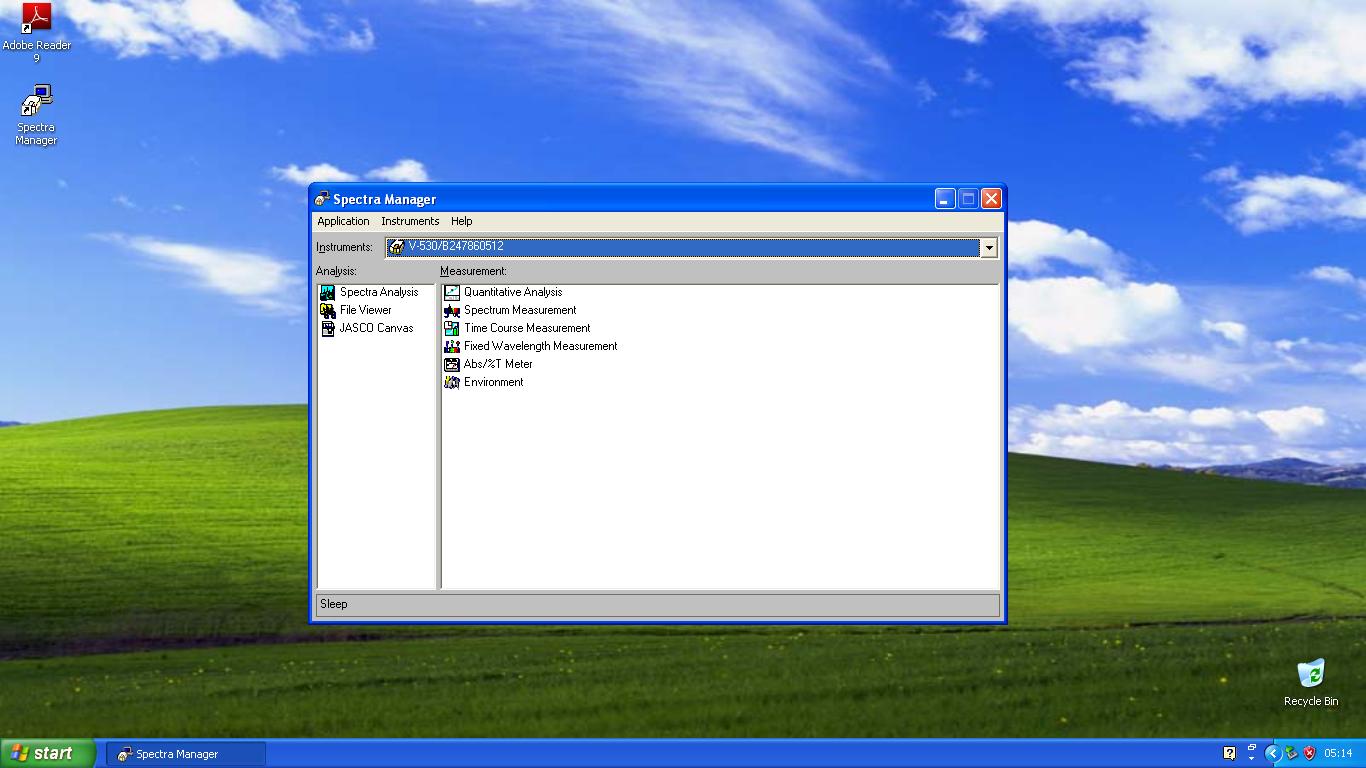Select the 'Abs/%T Meter' text label

pyautogui.click(x=498, y=364)
